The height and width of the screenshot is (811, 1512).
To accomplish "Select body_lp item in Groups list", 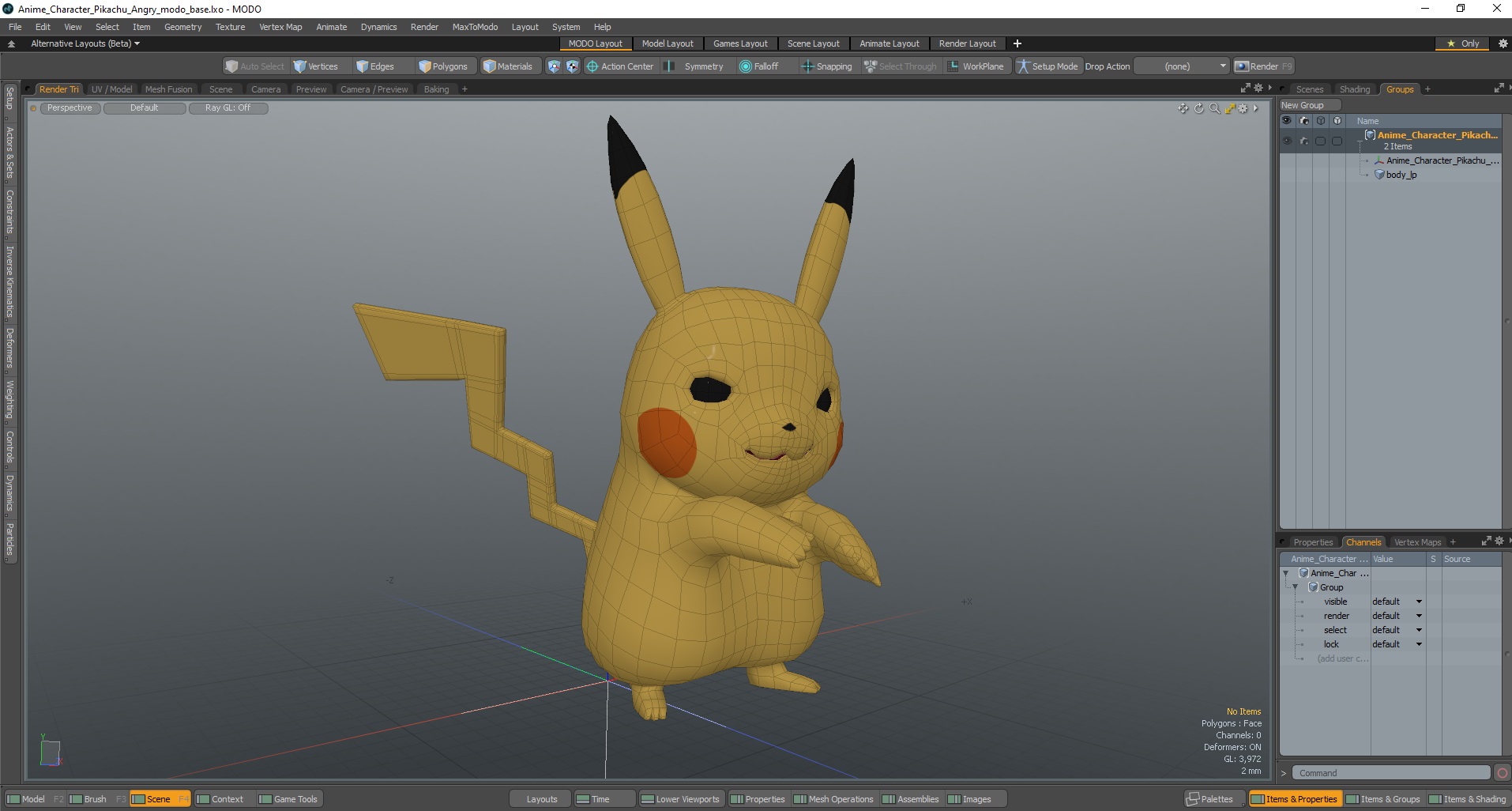I will pos(1401,175).
